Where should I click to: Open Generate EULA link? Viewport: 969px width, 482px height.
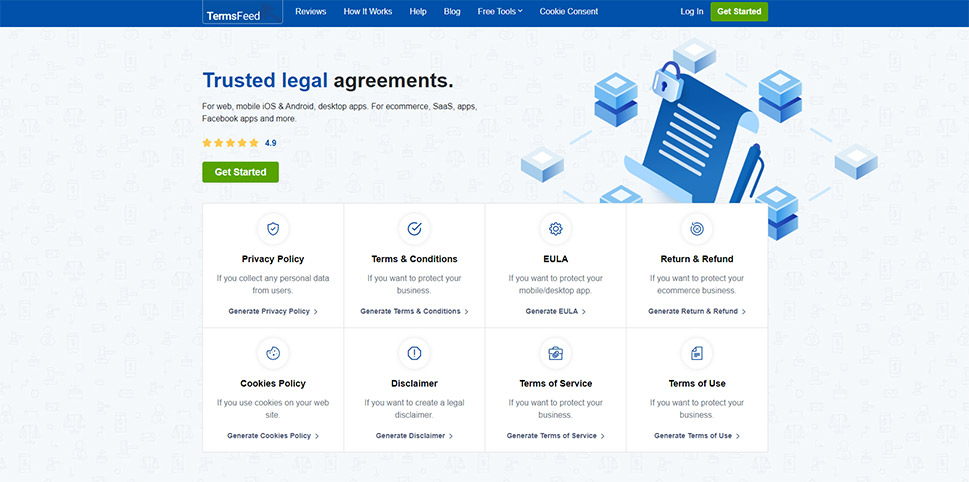coord(556,311)
